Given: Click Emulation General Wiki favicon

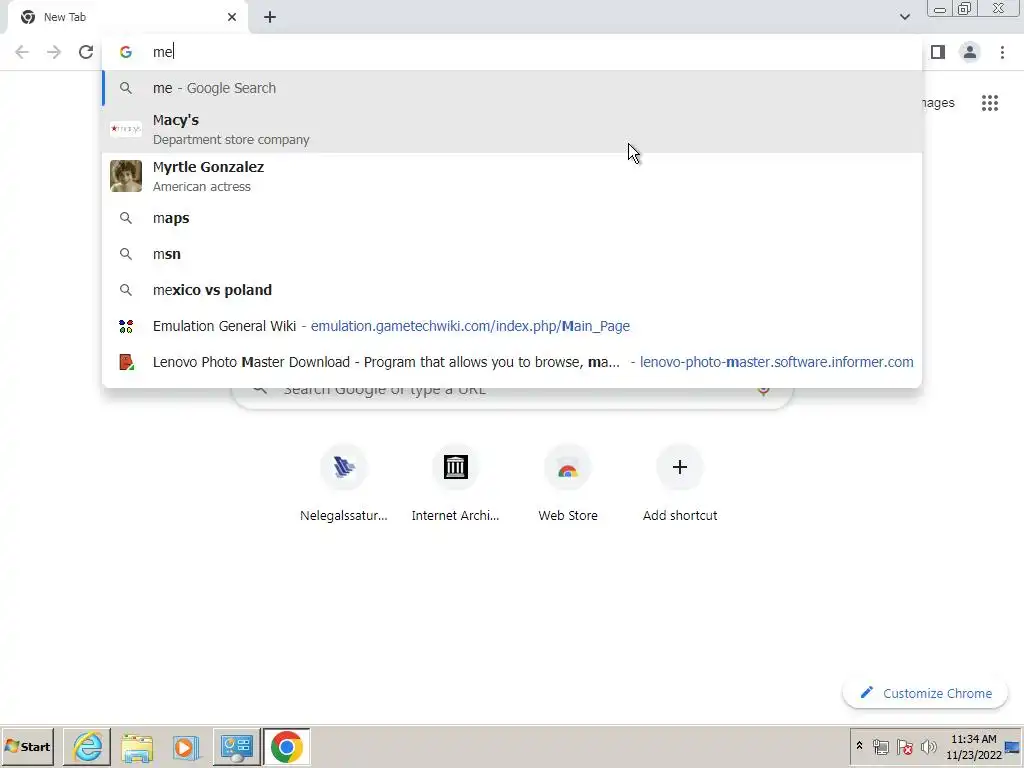Looking at the screenshot, I should pyautogui.click(x=126, y=326).
